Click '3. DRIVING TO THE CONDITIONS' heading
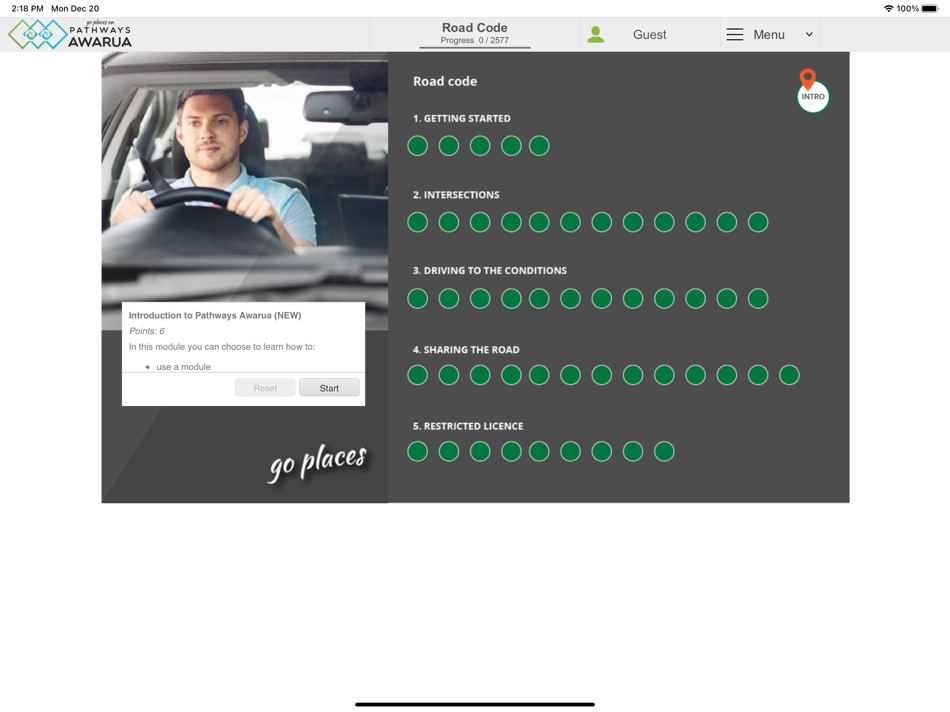Image resolution: width=950 pixels, height=712 pixels. click(x=490, y=270)
